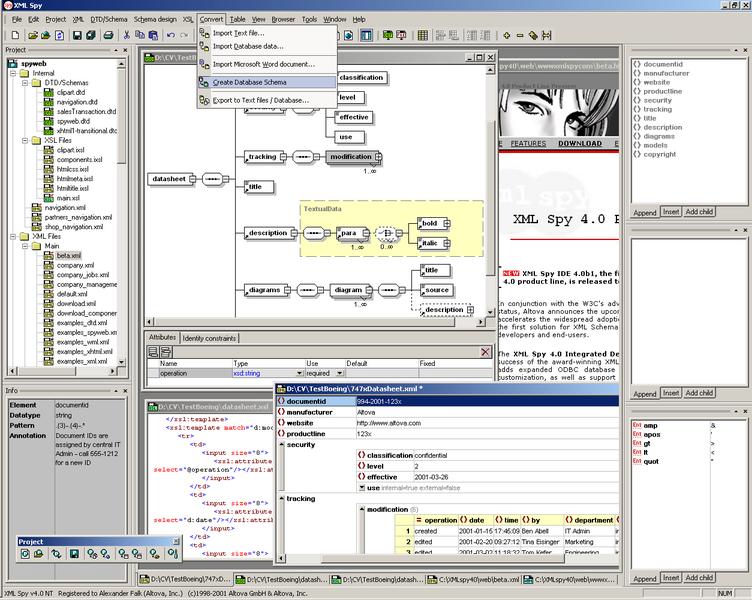
Task: Click the Cut scissors icon
Action: point(127,35)
